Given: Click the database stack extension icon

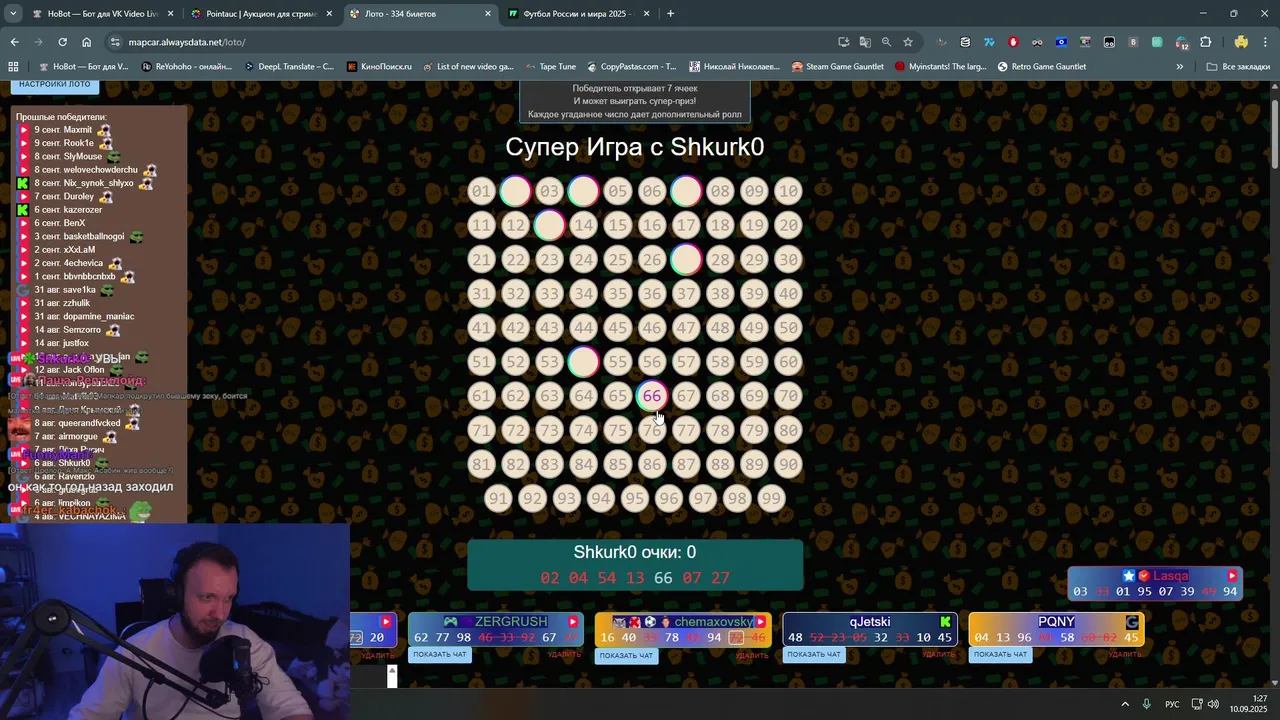Looking at the screenshot, I should 965,42.
